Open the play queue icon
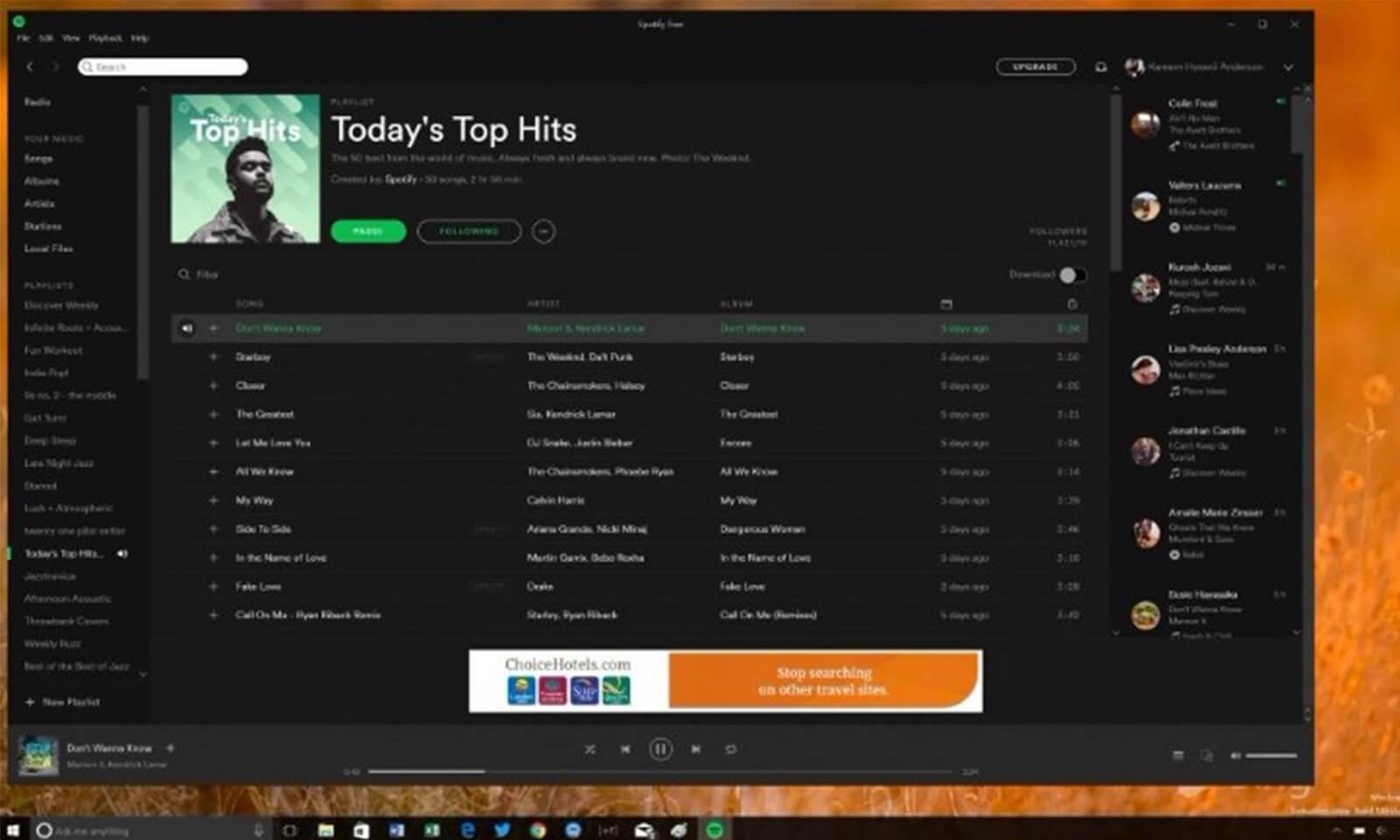This screenshot has height=840, width=1400. (1179, 755)
